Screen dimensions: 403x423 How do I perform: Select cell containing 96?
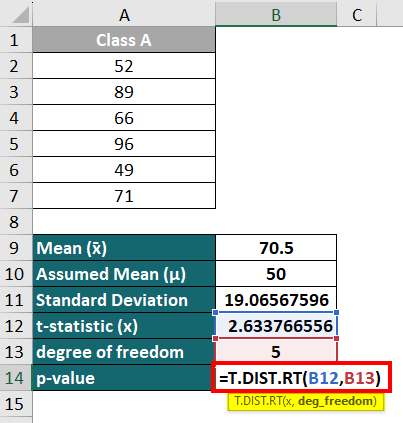pyautogui.click(x=124, y=144)
